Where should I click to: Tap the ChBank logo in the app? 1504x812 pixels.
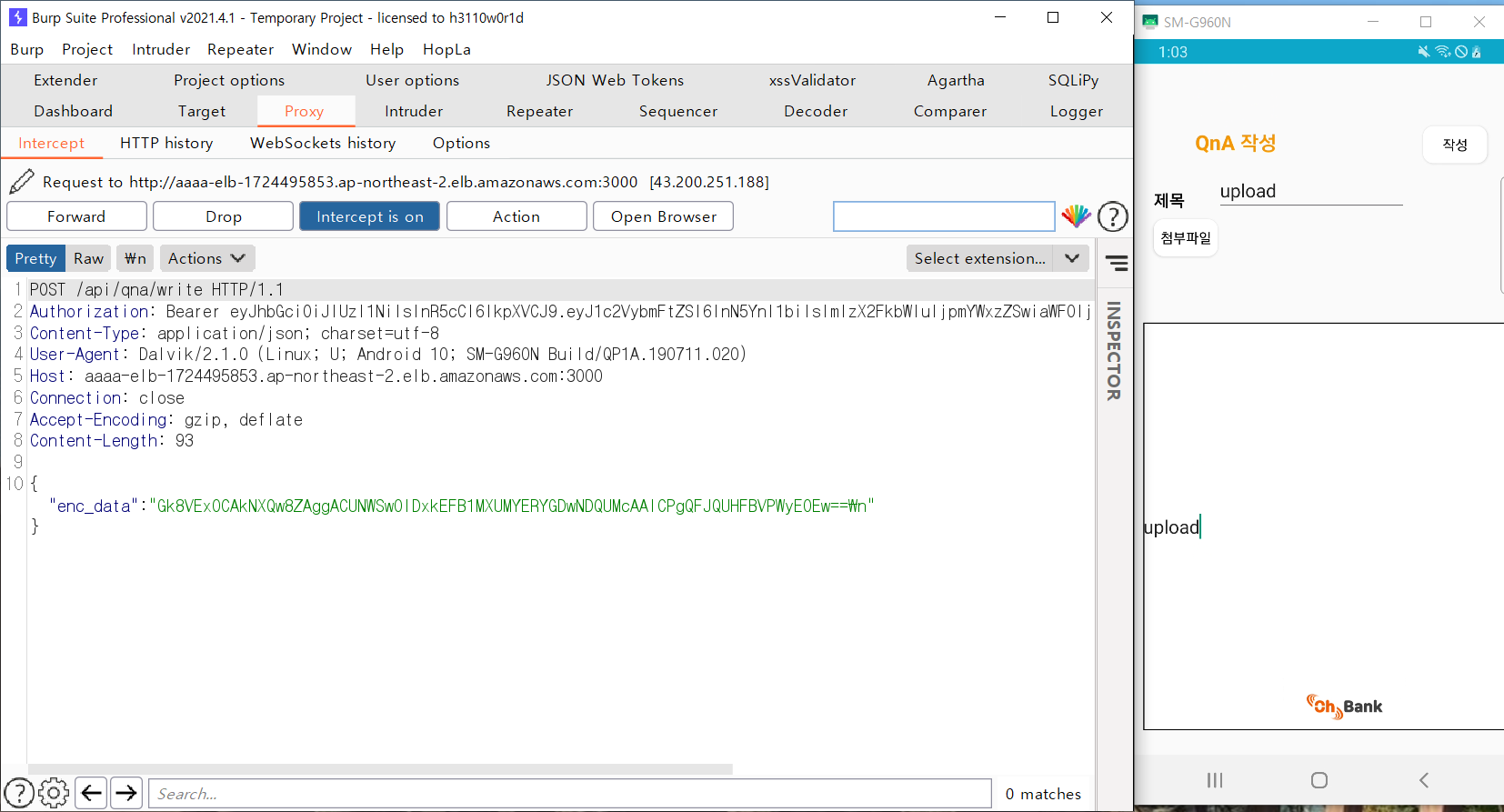(x=1344, y=707)
